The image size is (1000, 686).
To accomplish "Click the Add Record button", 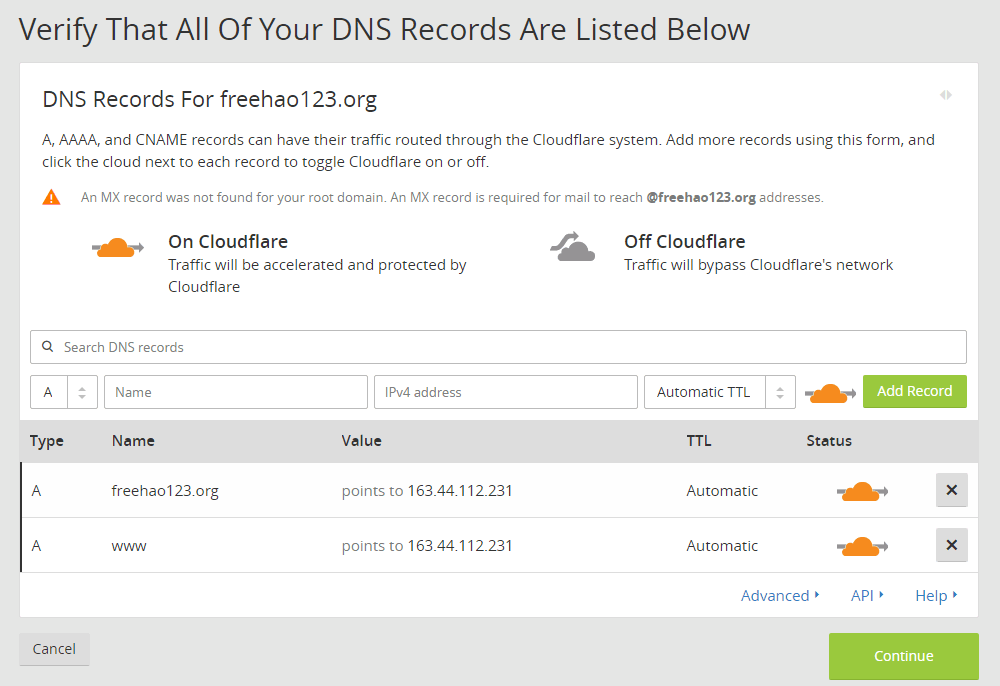I will point(914,391).
